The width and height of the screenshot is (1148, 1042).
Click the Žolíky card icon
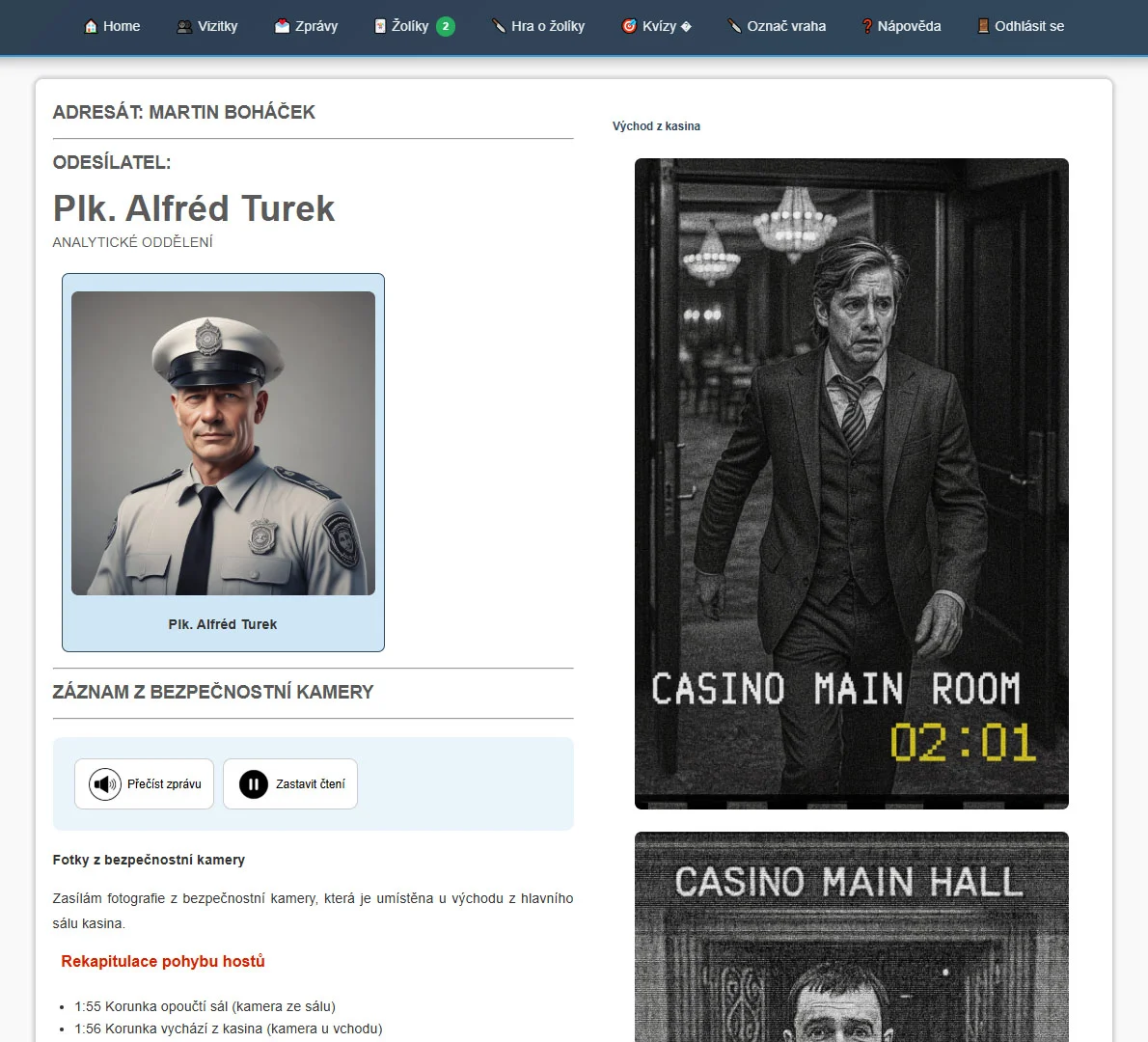380,26
